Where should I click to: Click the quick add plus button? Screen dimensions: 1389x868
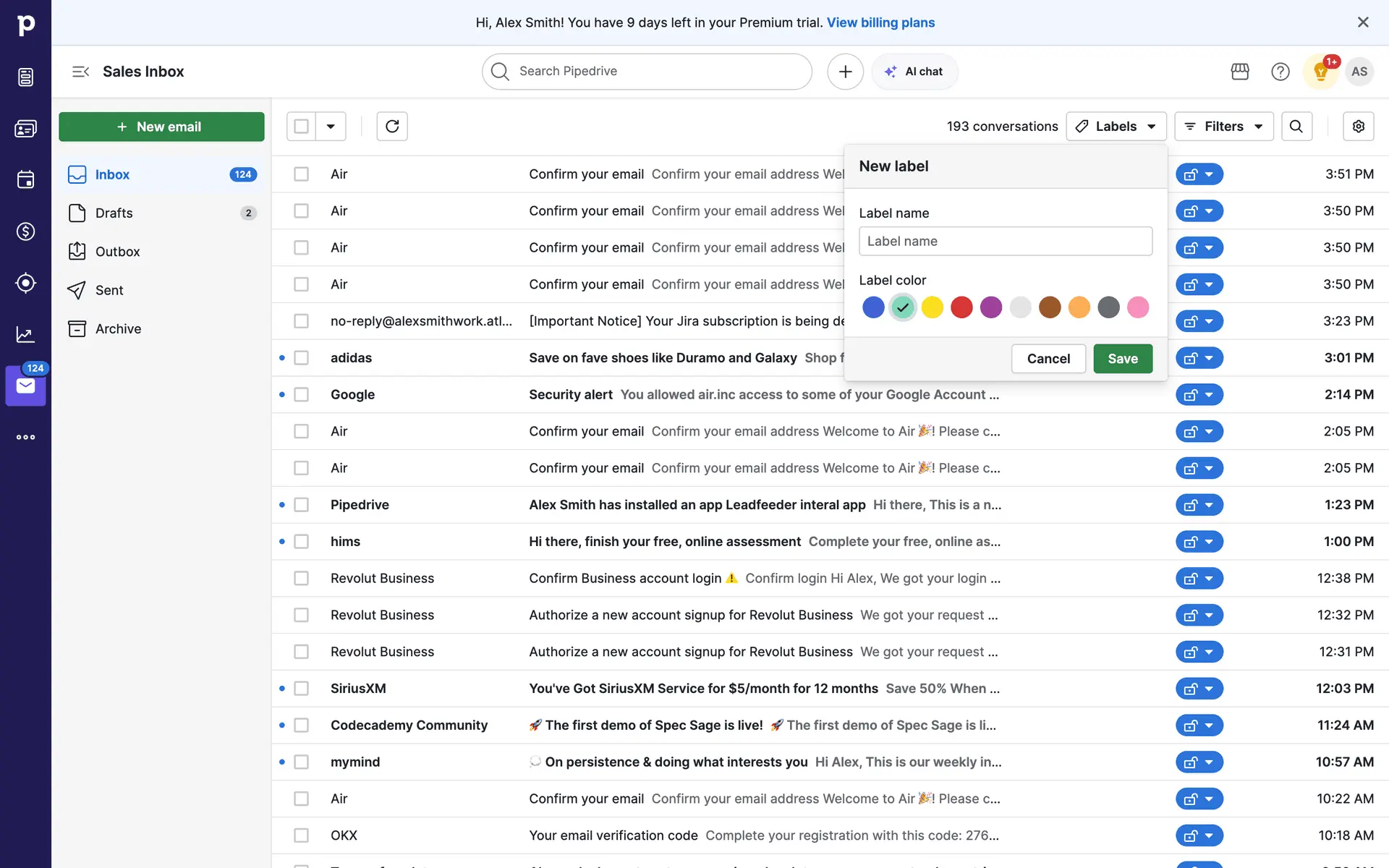click(845, 72)
